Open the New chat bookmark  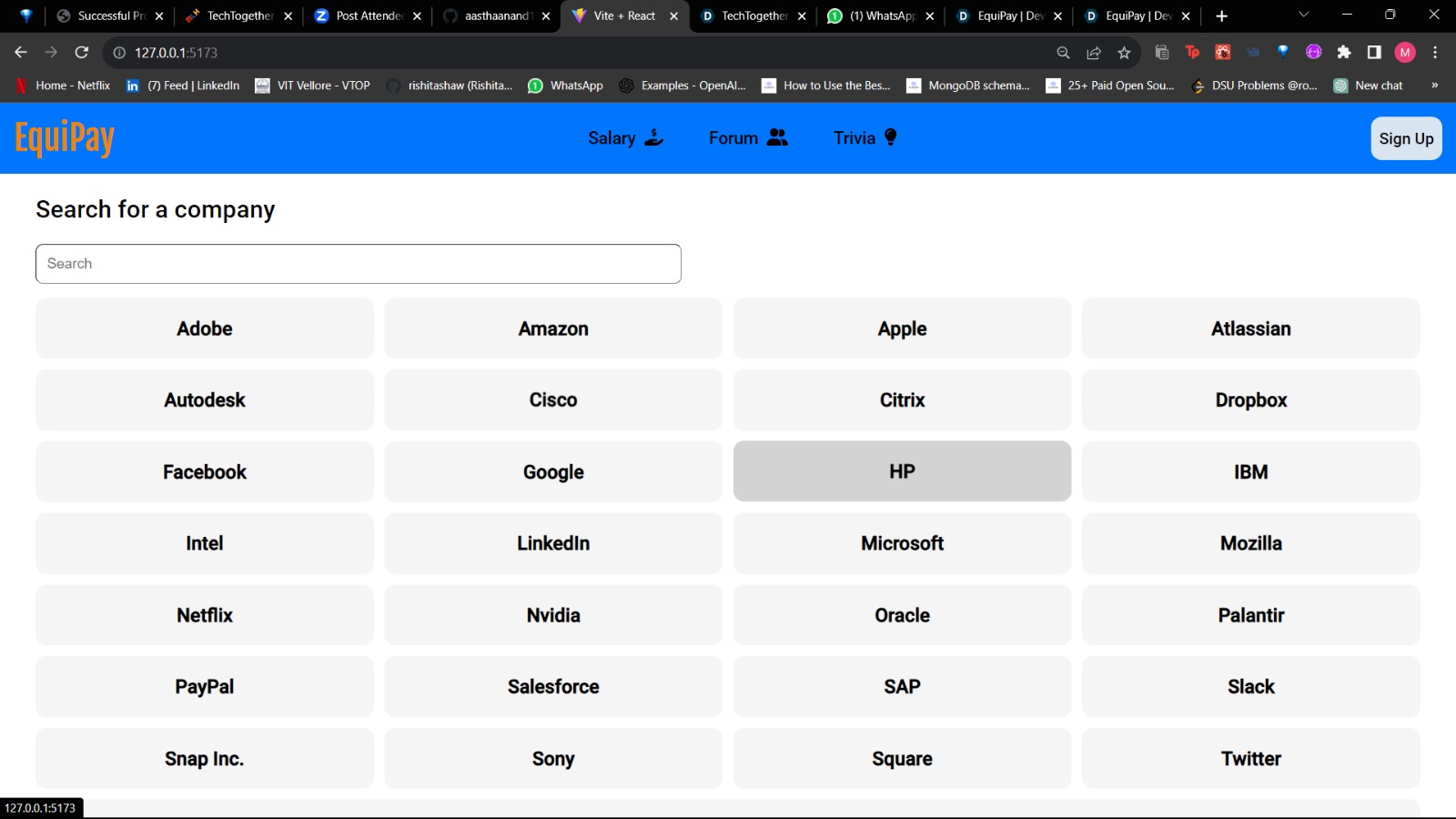click(x=1368, y=86)
